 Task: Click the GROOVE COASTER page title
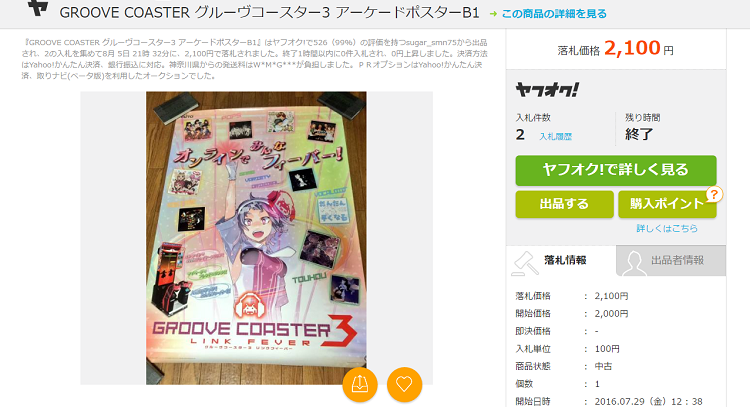pyautogui.click(x=269, y=13)
